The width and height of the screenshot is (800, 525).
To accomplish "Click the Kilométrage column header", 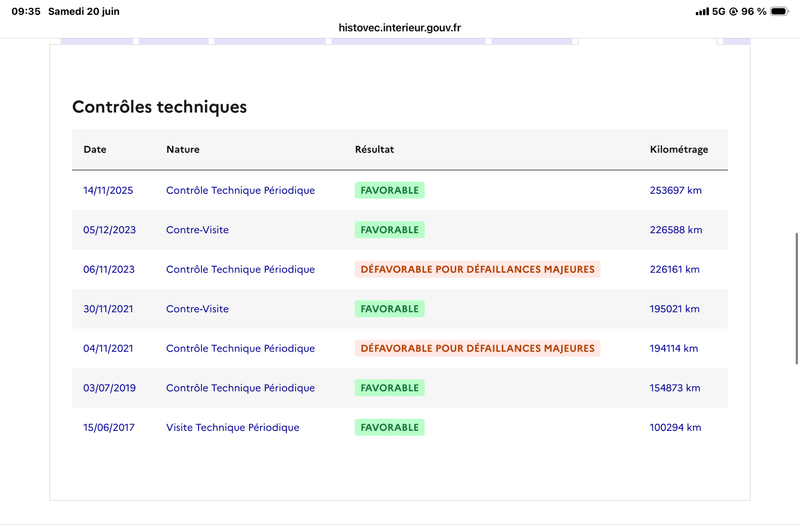I will pos(679,149).
